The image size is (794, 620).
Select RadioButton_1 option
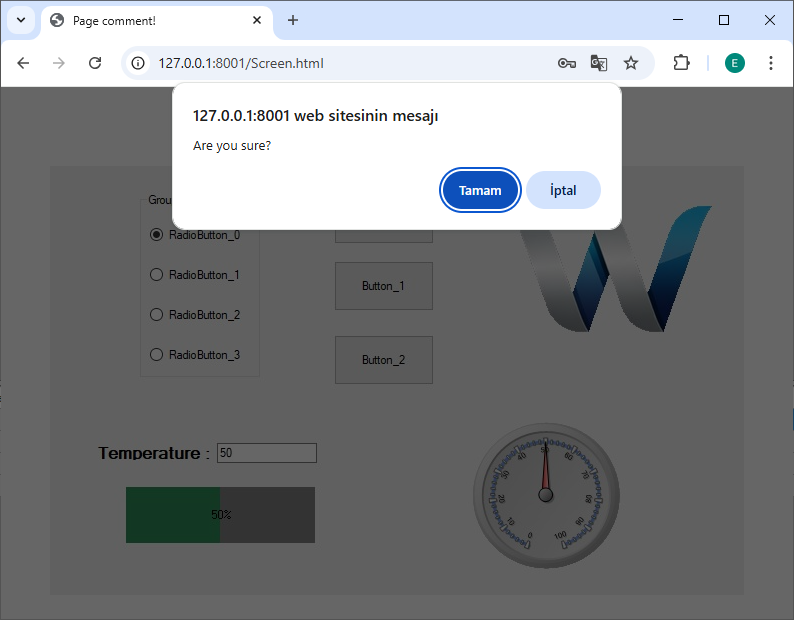click(156, 275)
